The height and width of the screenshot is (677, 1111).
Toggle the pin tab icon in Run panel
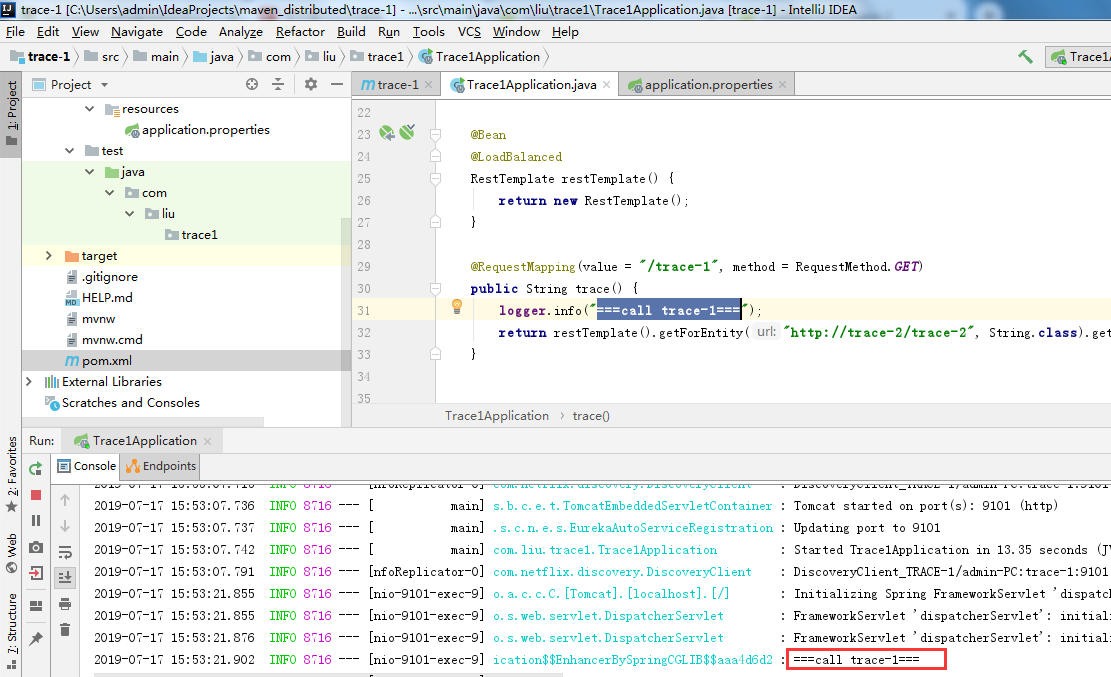point(36,637)
